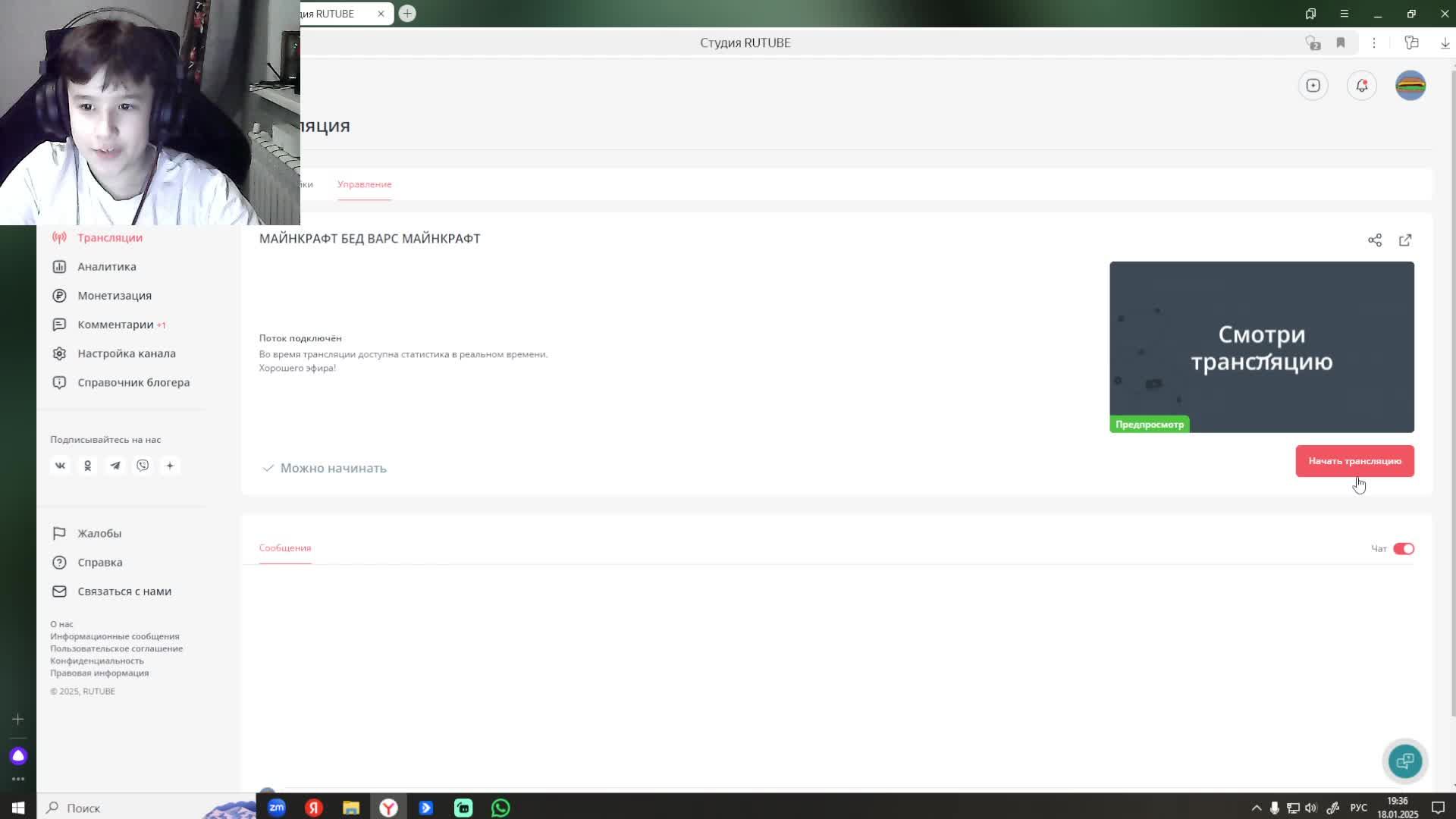Open Справочник блогера in the sidebar
The height and width of the screenshot is (819, 1456).
pos(133,382)
